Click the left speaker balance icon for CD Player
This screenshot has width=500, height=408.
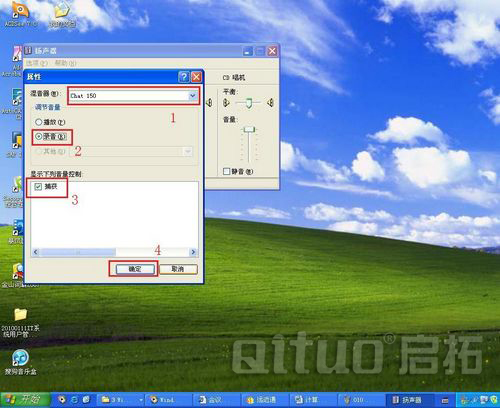coord(226,103)
